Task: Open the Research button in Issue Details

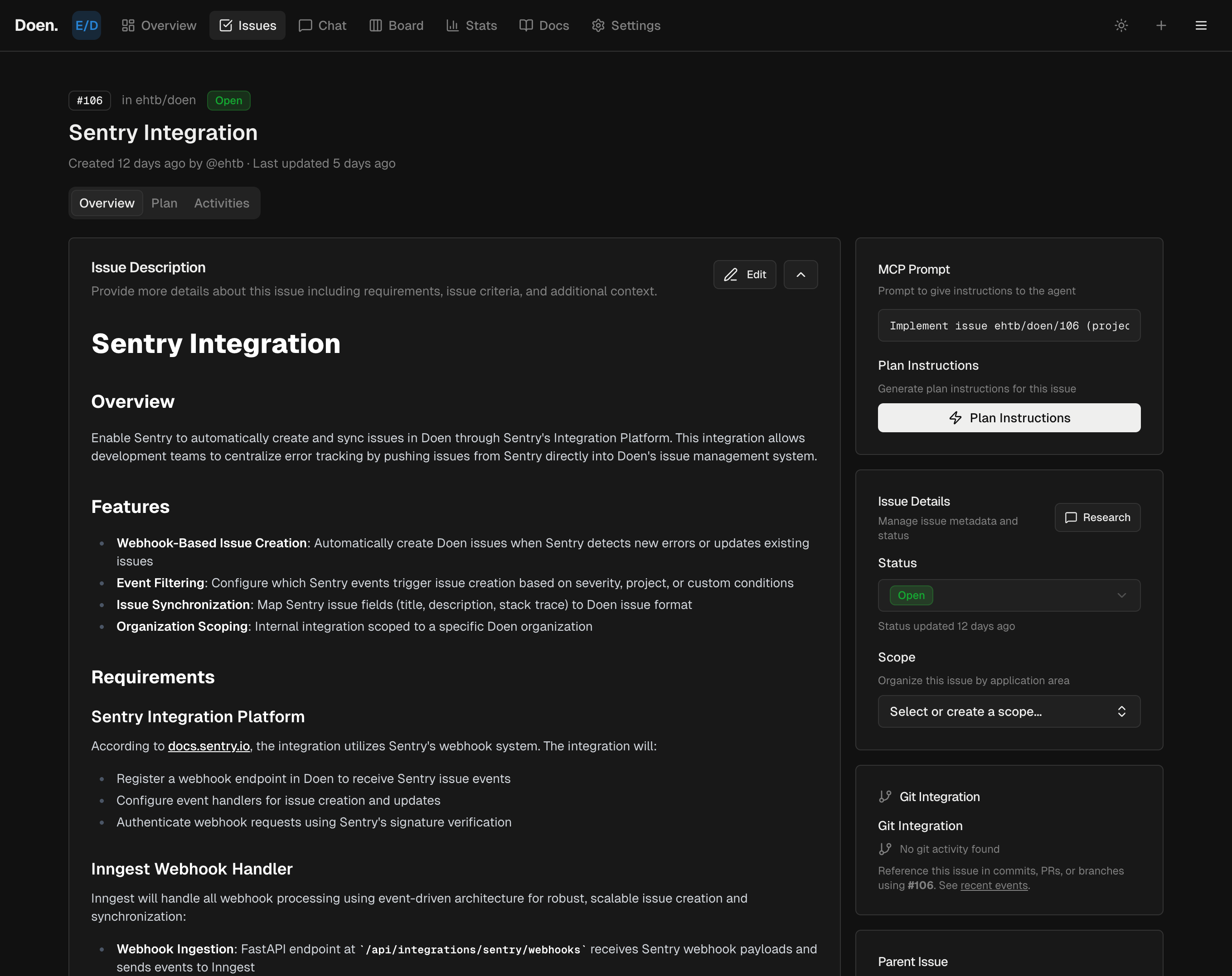Action: 1097,517
